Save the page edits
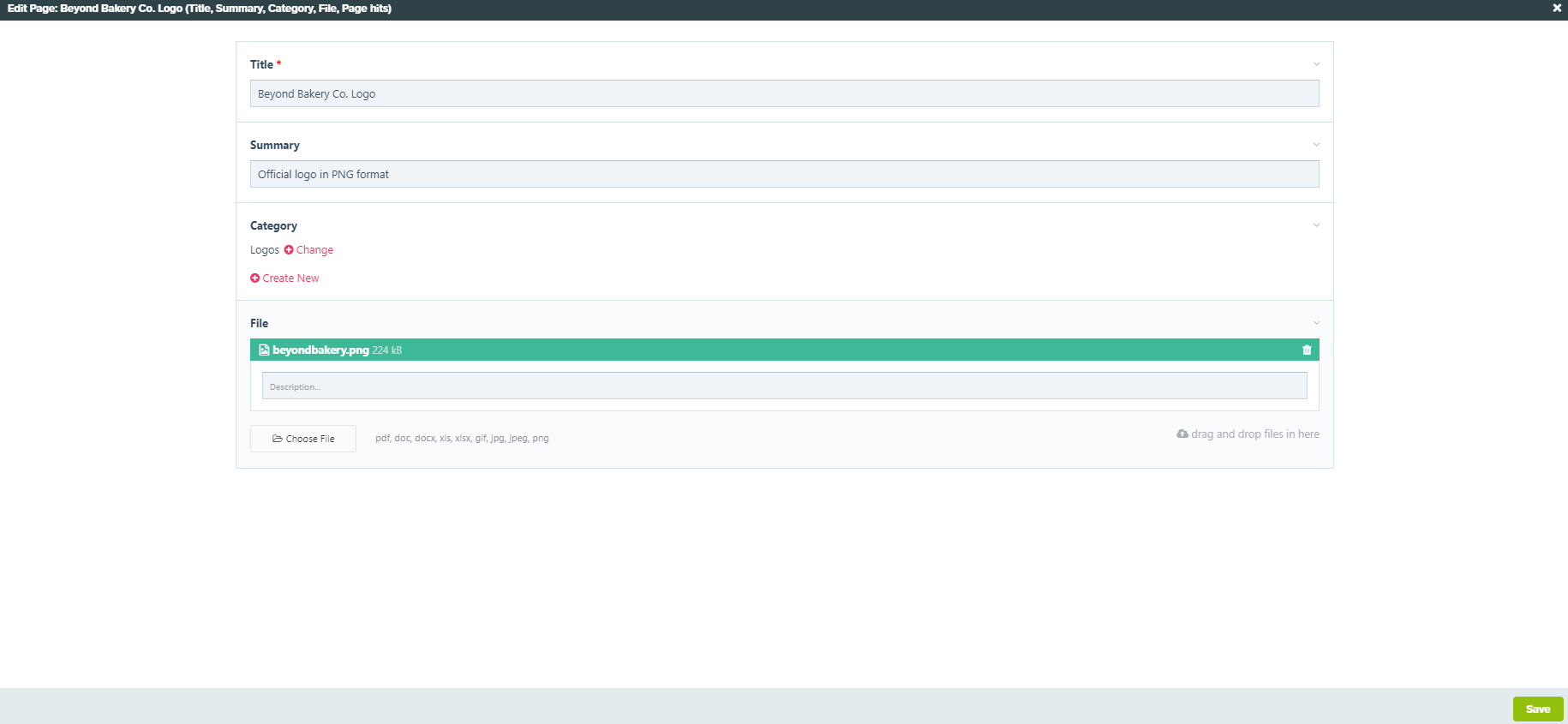This screenshot has height=724, width=1568. [1537, 709]
